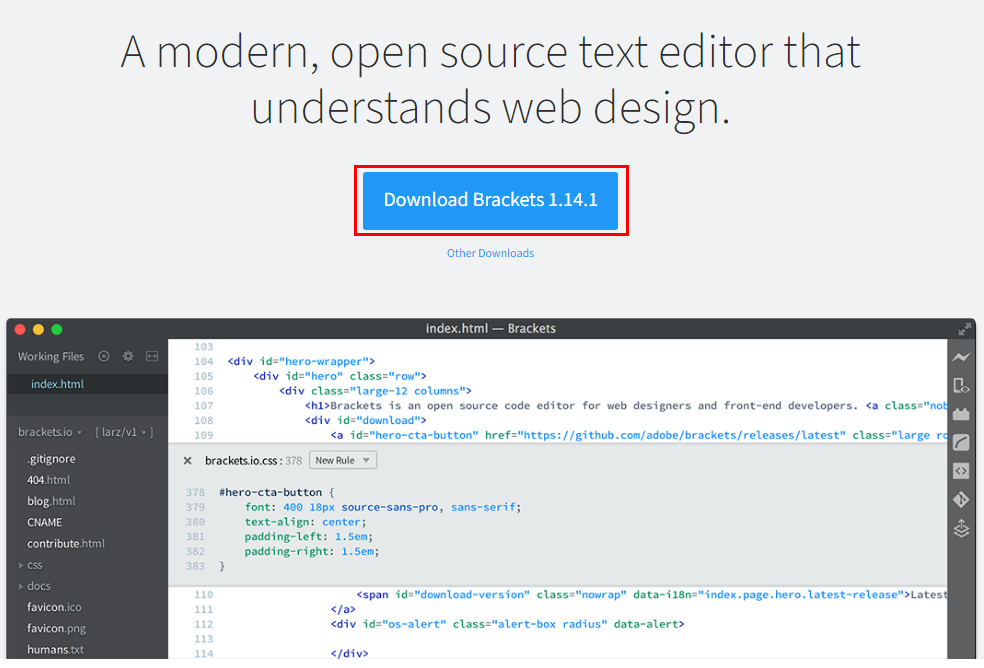This screenshot has width=984, height=668.
Task: Open blog.html in file tree
Action: (51, 502)
